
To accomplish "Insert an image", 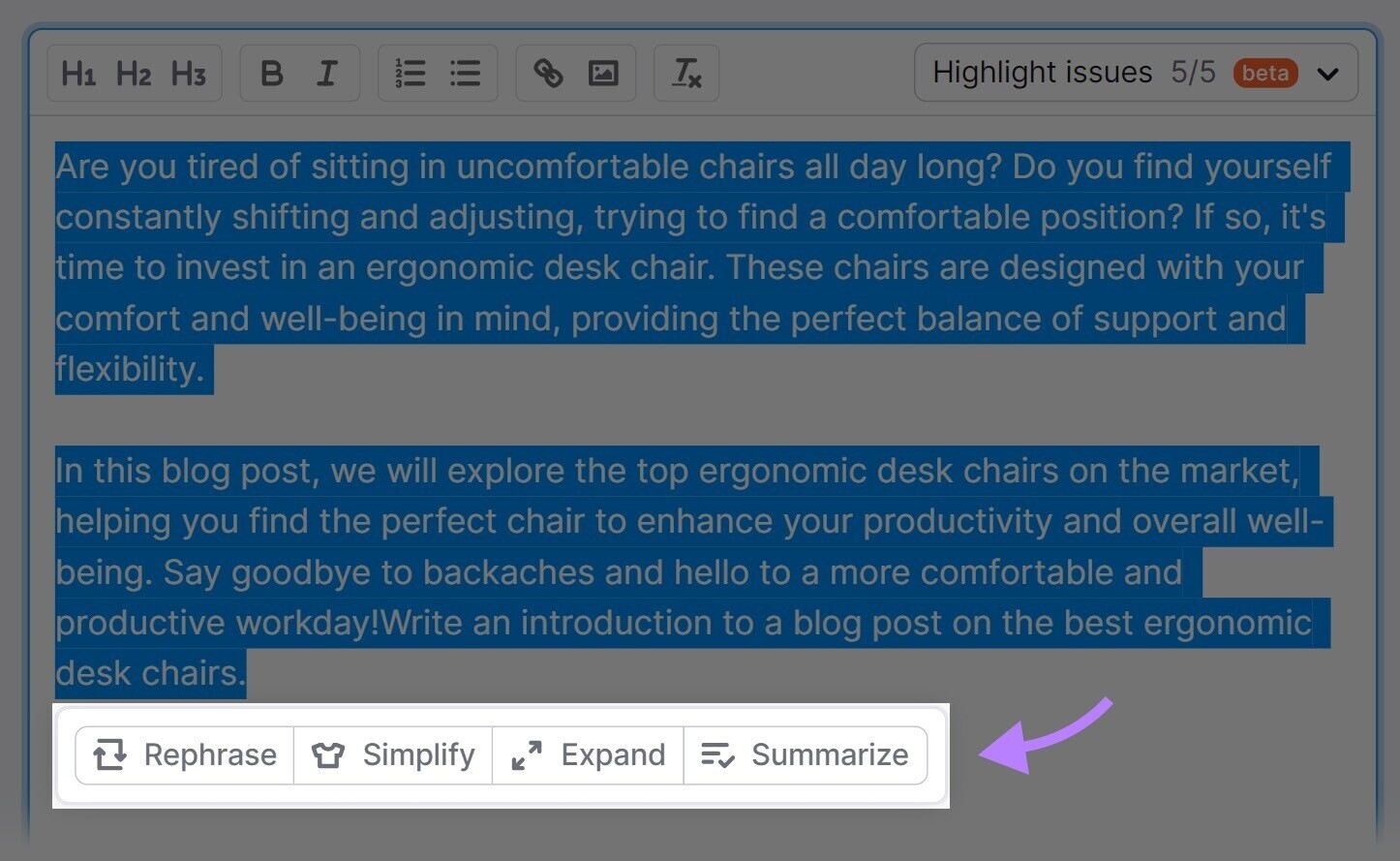I will click(x=603, y=74).
